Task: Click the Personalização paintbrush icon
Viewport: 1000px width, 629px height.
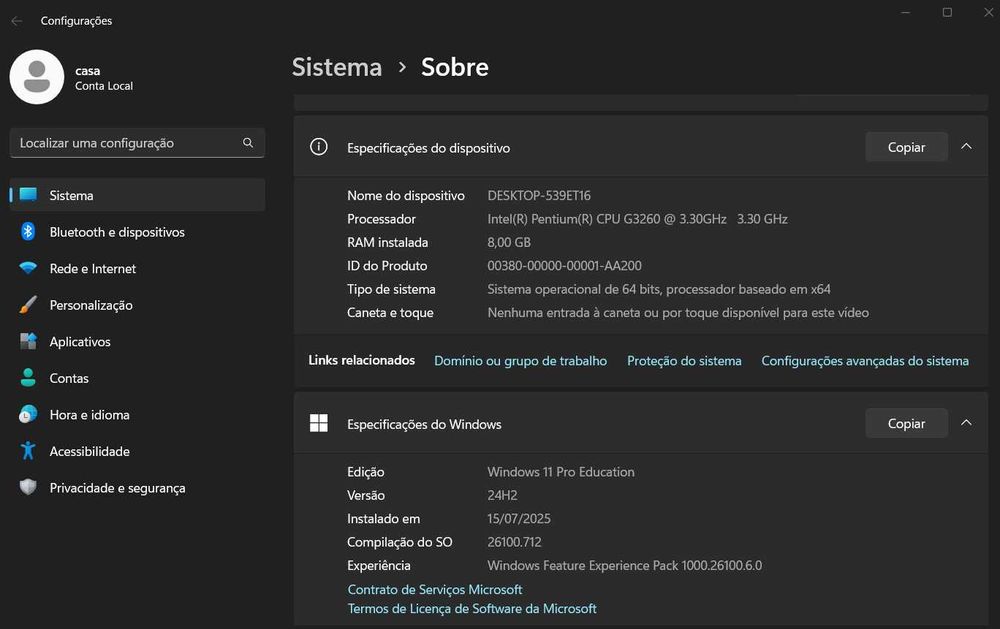Action: [x=28, y=305]
